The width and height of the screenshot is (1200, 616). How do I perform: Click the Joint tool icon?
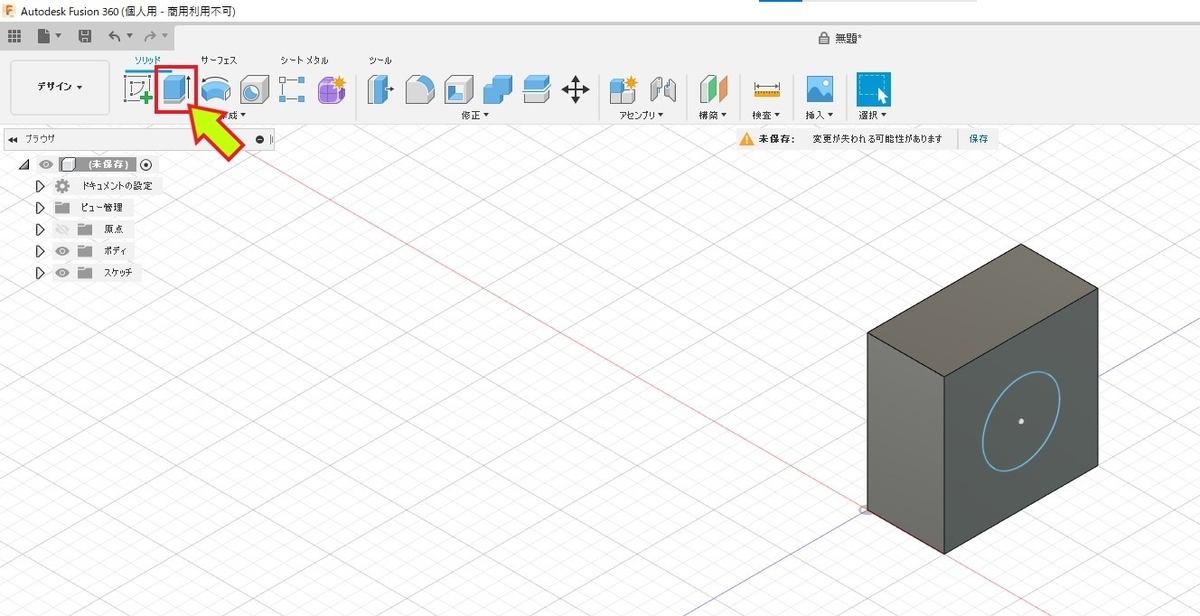663,90
